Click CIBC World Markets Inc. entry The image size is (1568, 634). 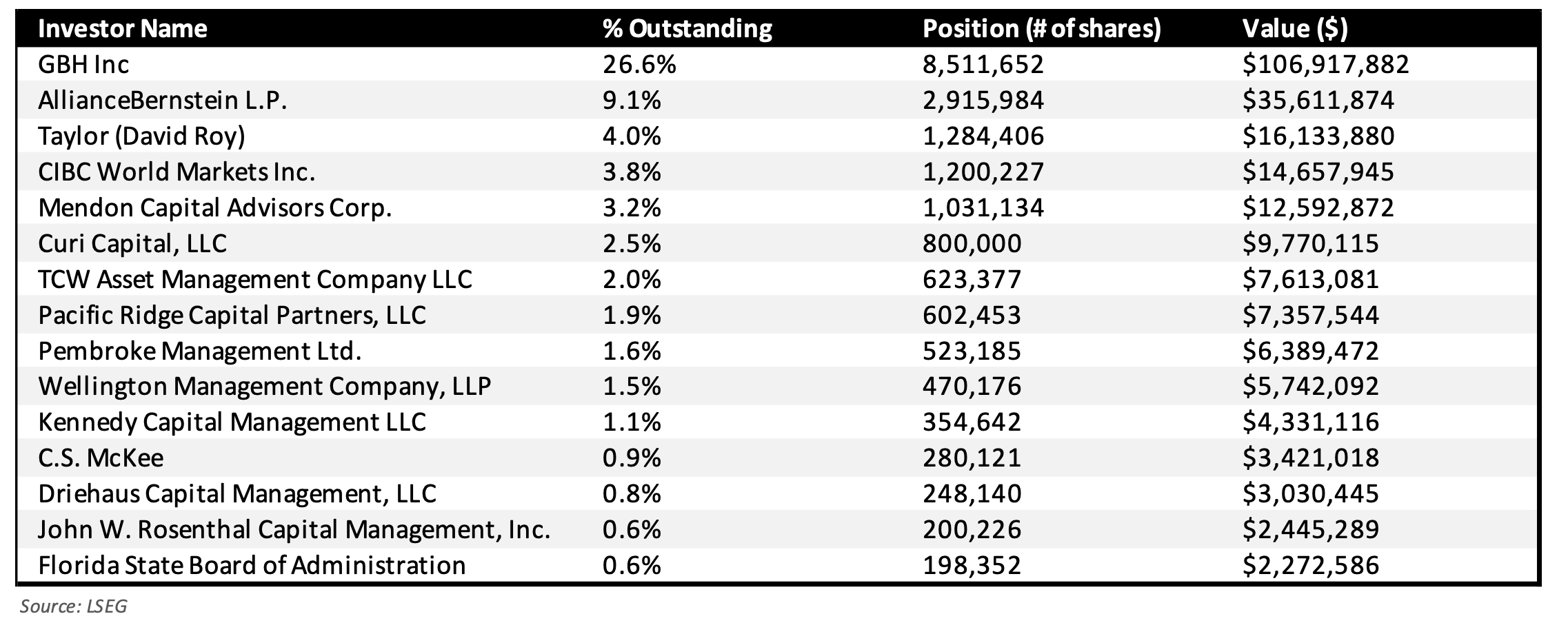tap(177, 172)
